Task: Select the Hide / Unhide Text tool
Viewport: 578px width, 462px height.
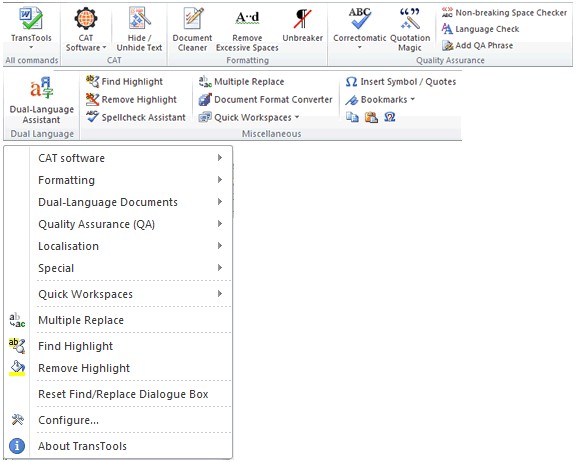Action: pos(139,29)
